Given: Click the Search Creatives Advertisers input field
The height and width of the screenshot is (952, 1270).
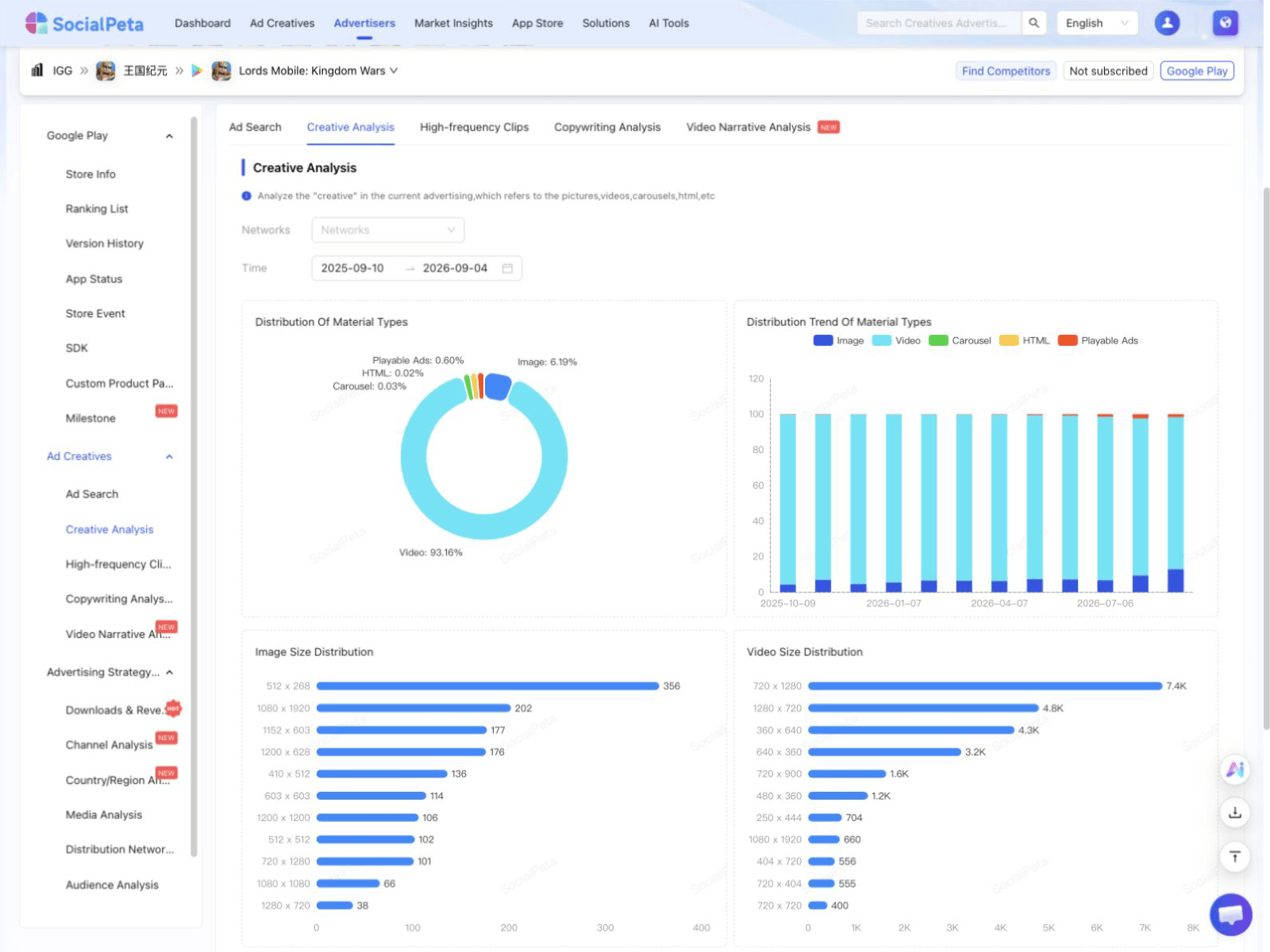Looking at the screenshot, I should click(x=940, y=23).
